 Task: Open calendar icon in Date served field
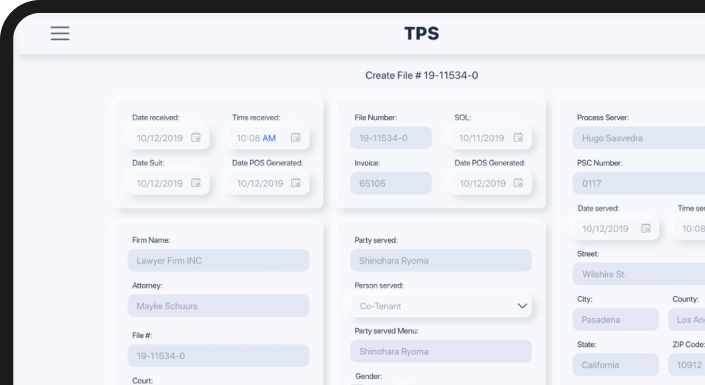[x=646, y=228]
